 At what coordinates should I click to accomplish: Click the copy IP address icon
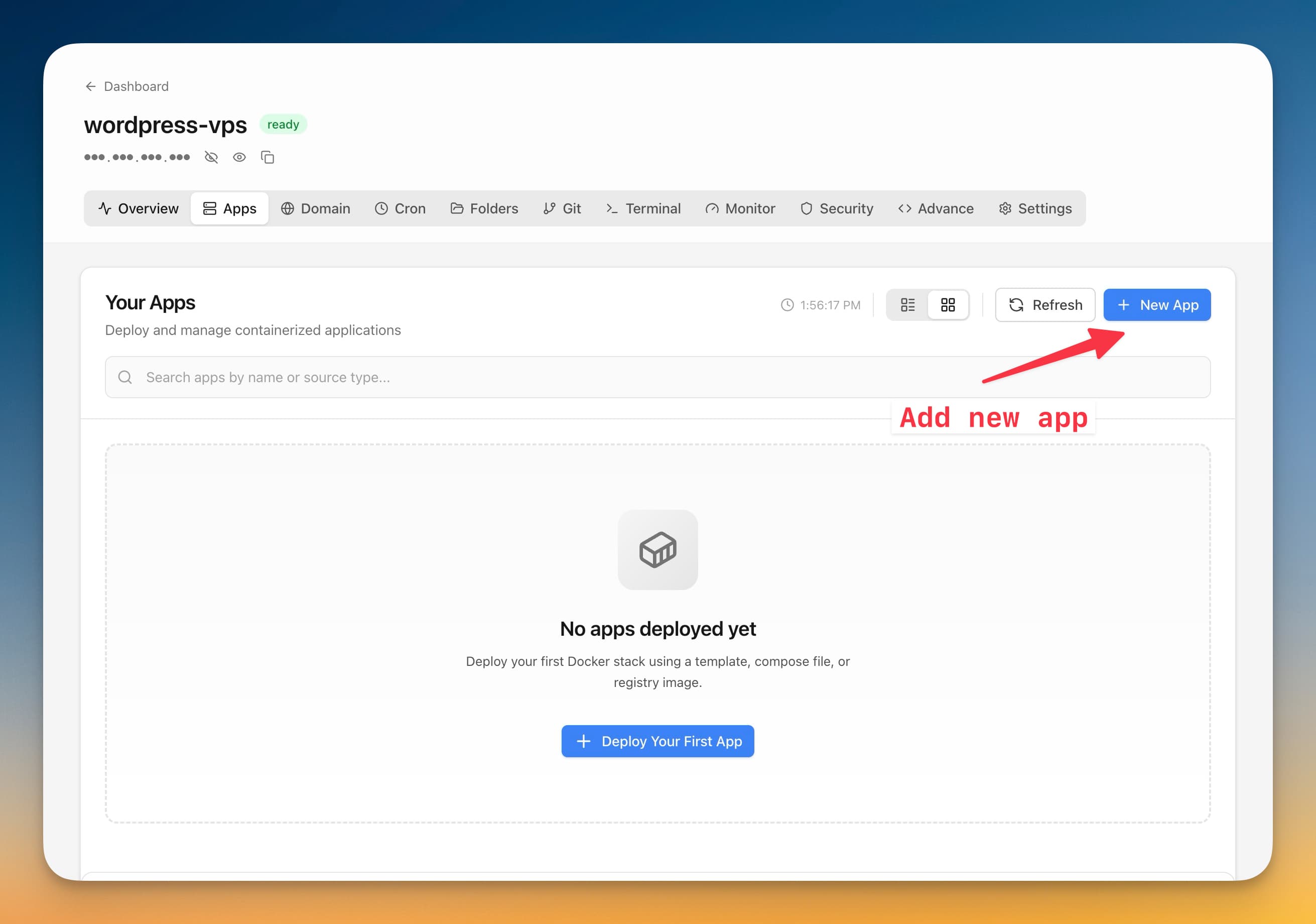tap(268, 157)
